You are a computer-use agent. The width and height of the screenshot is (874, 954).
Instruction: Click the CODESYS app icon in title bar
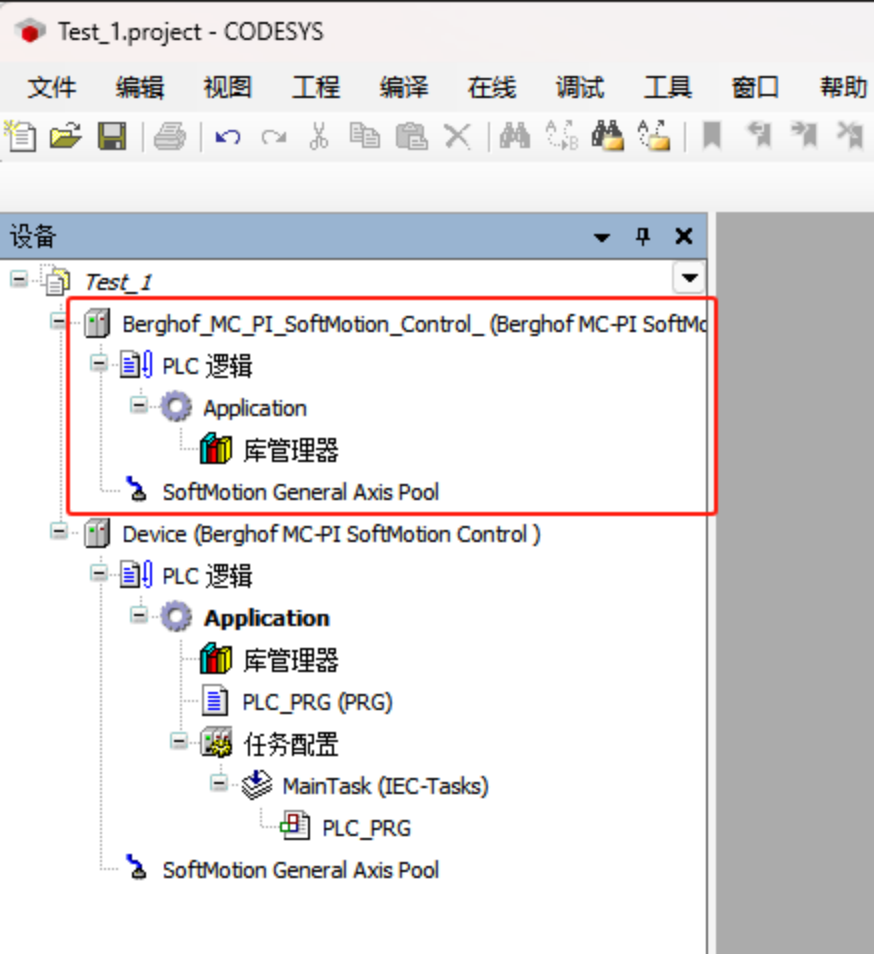pyautogui.click(x=30, y=32)
